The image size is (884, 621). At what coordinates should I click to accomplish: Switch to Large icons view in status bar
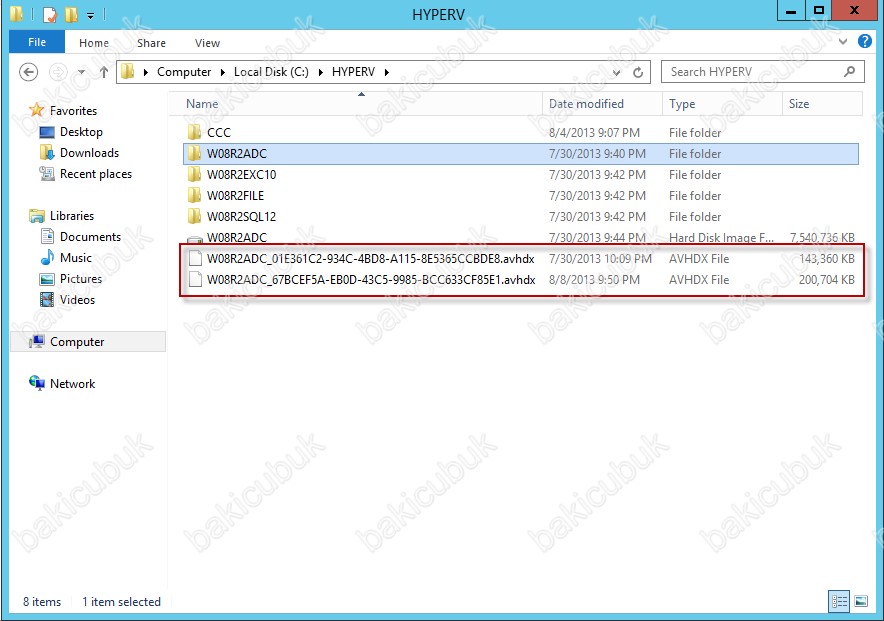861,601
